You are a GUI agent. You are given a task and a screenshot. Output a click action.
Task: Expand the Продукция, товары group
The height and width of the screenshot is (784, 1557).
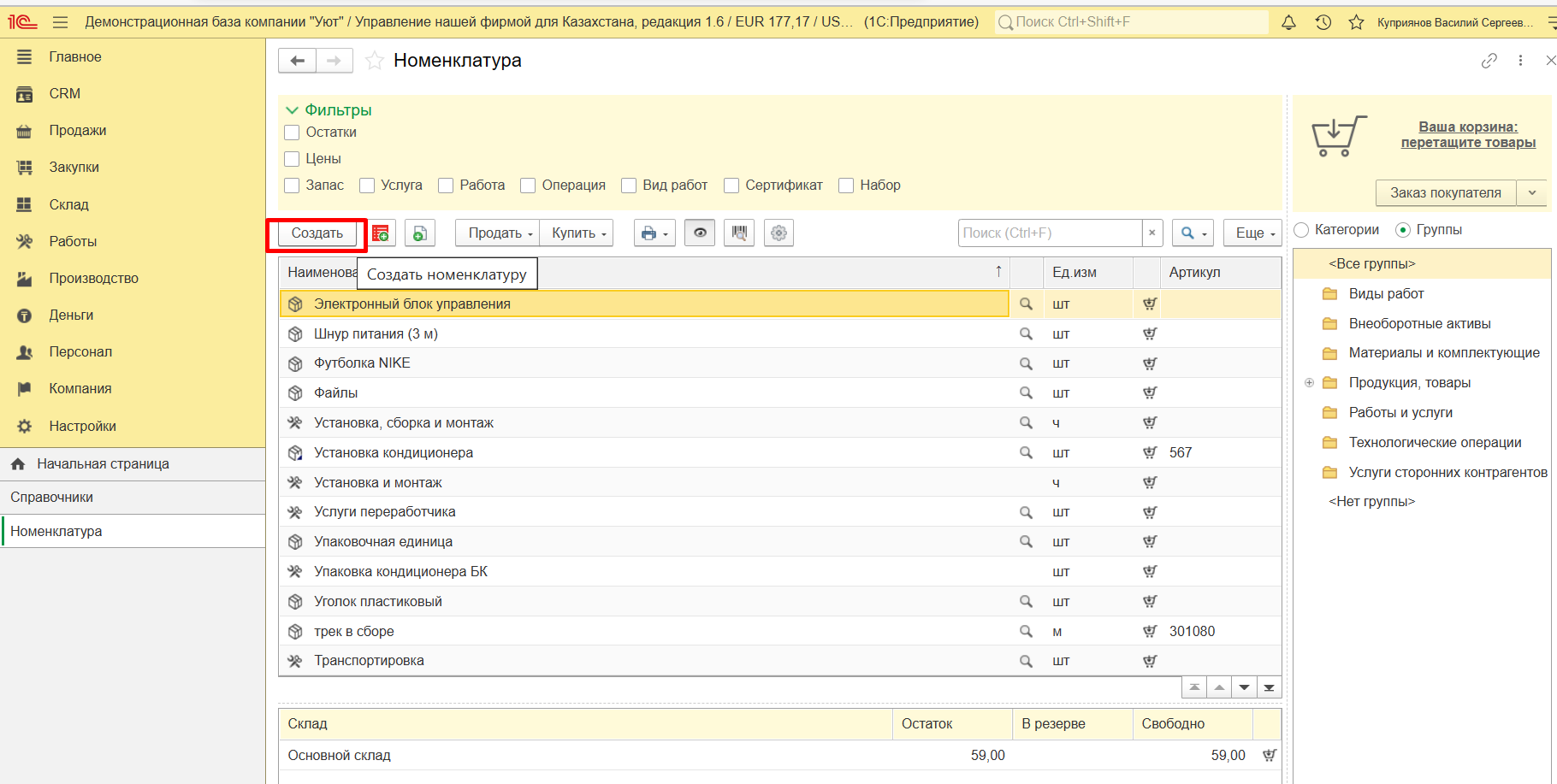pyautogui.click(x=1309, y=383)
